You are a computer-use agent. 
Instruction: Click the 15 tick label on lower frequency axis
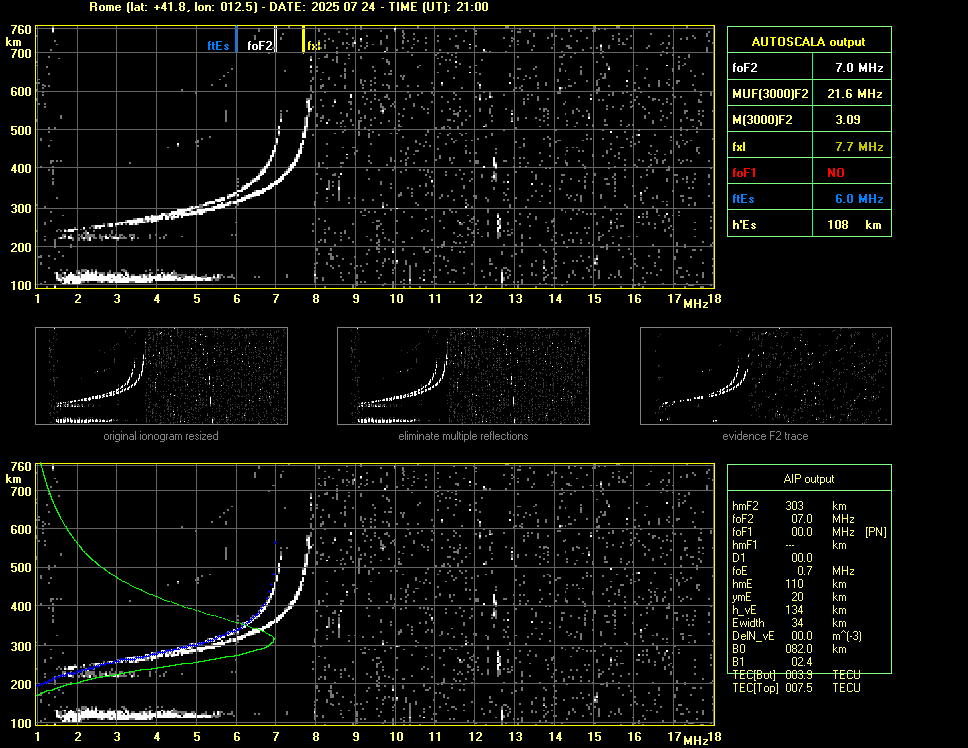595,736
